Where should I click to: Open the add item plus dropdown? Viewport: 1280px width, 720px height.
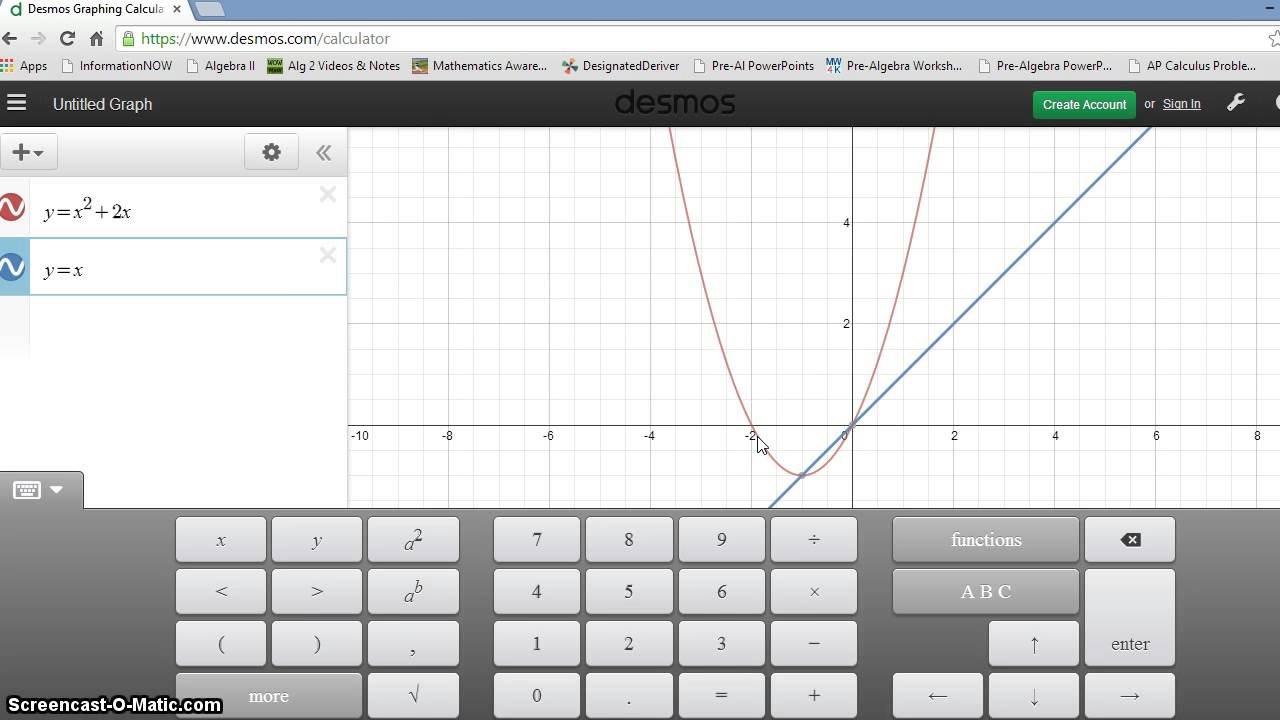click(x=28, y=152)
